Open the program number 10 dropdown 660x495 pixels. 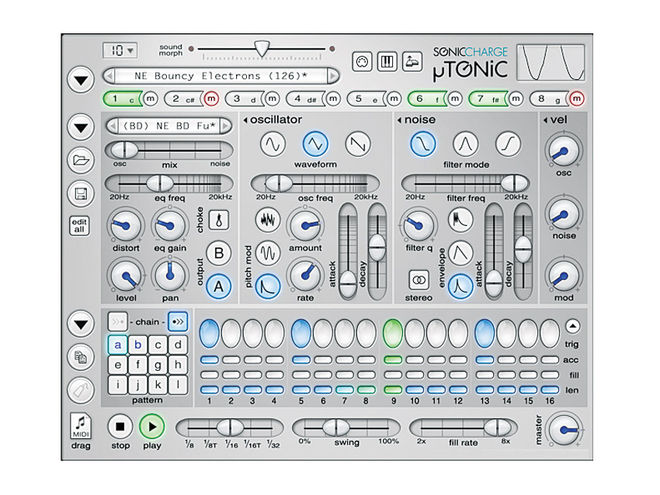pyautogui.click(x=117, y=50)
